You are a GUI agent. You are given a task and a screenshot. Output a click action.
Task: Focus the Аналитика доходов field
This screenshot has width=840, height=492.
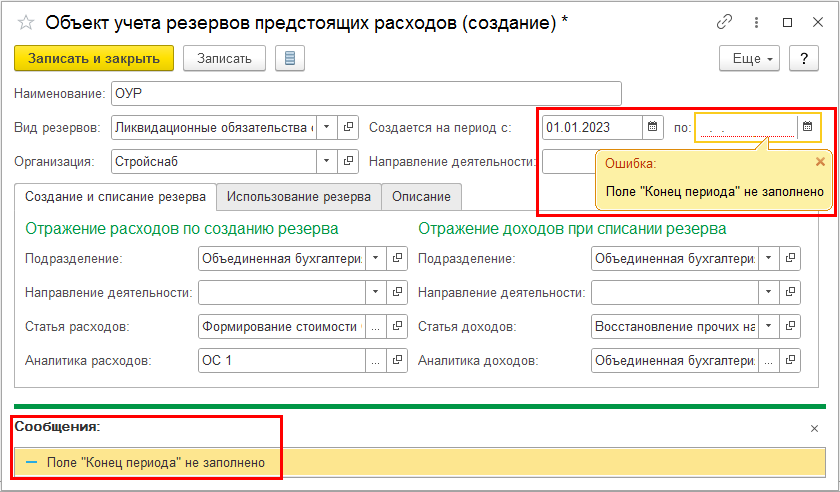tap(675, 360)
